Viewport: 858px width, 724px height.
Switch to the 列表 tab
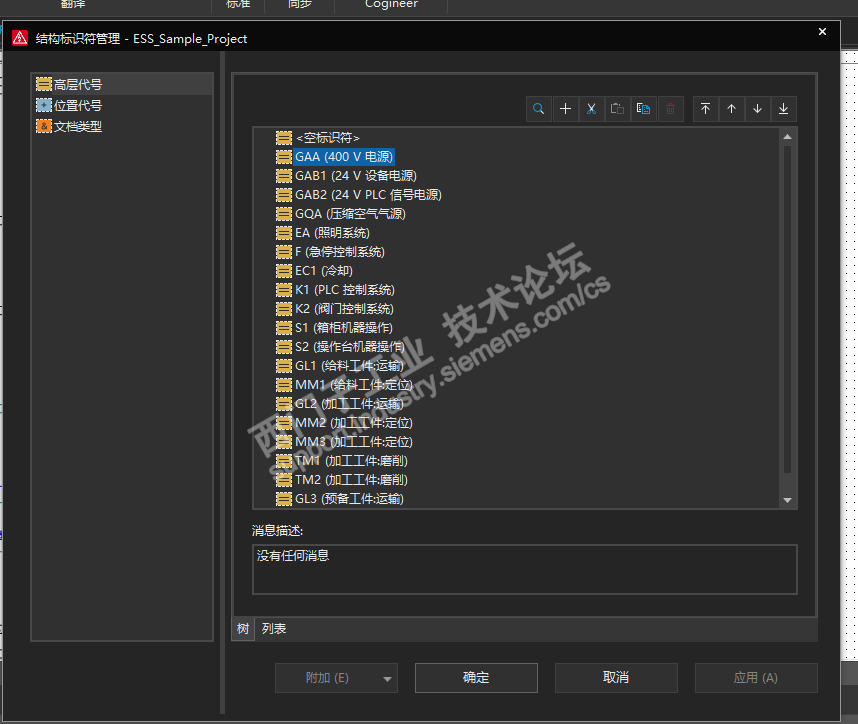pos(274,629)
